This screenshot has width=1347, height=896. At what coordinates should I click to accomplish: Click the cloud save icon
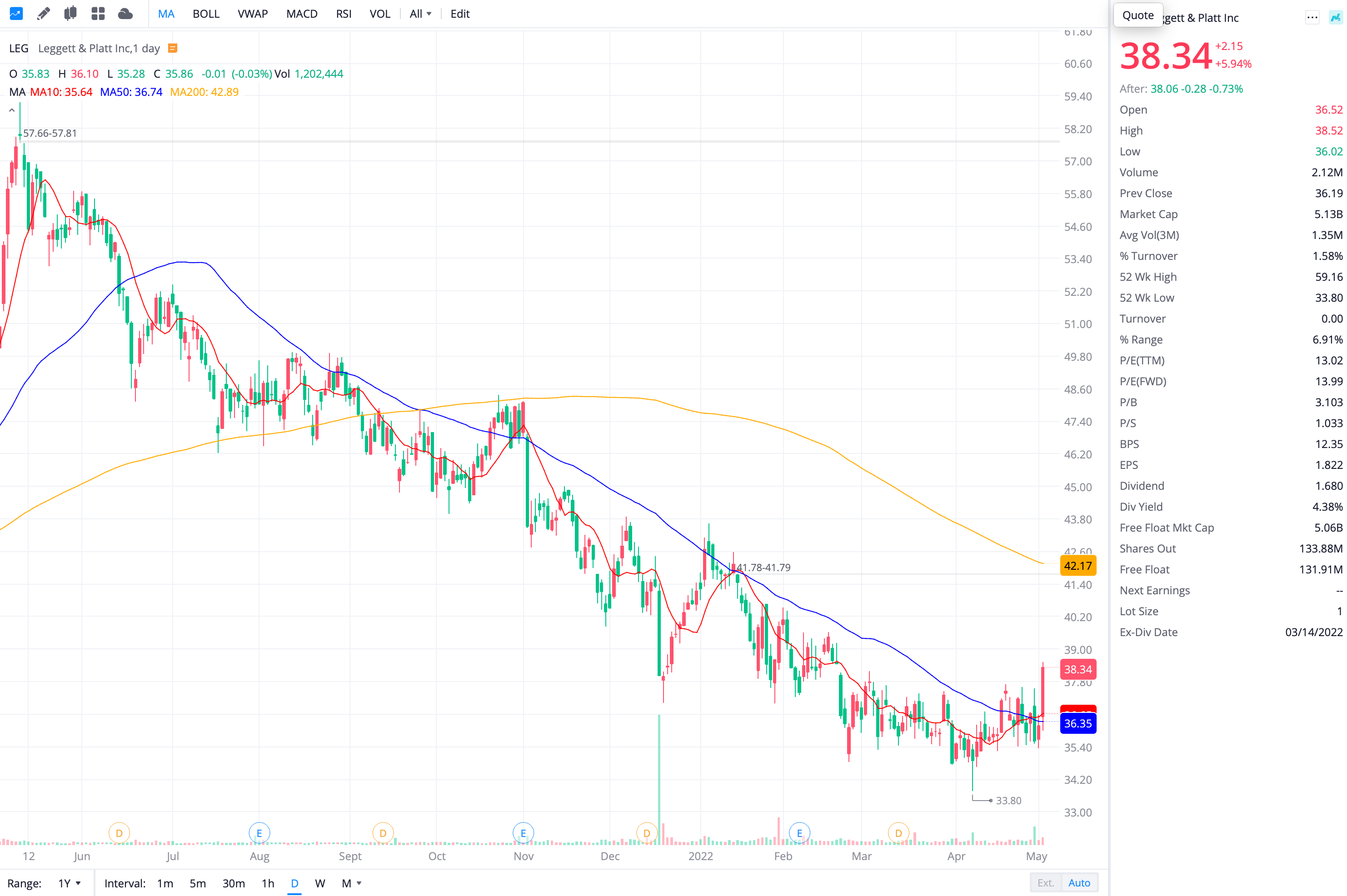click(125, 14)
